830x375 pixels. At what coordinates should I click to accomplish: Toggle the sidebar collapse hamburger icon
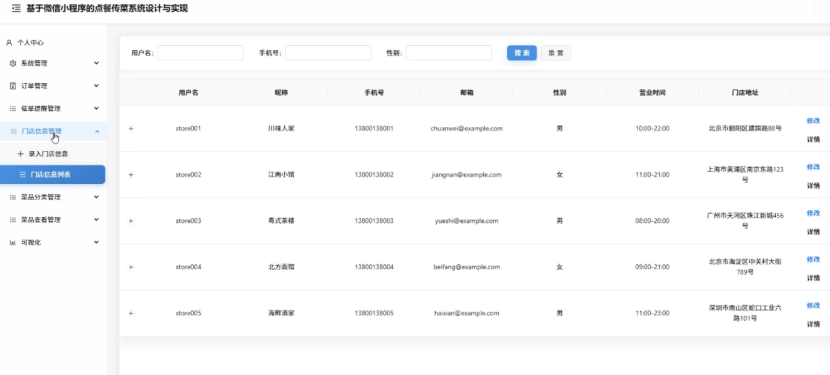[16, 8]
